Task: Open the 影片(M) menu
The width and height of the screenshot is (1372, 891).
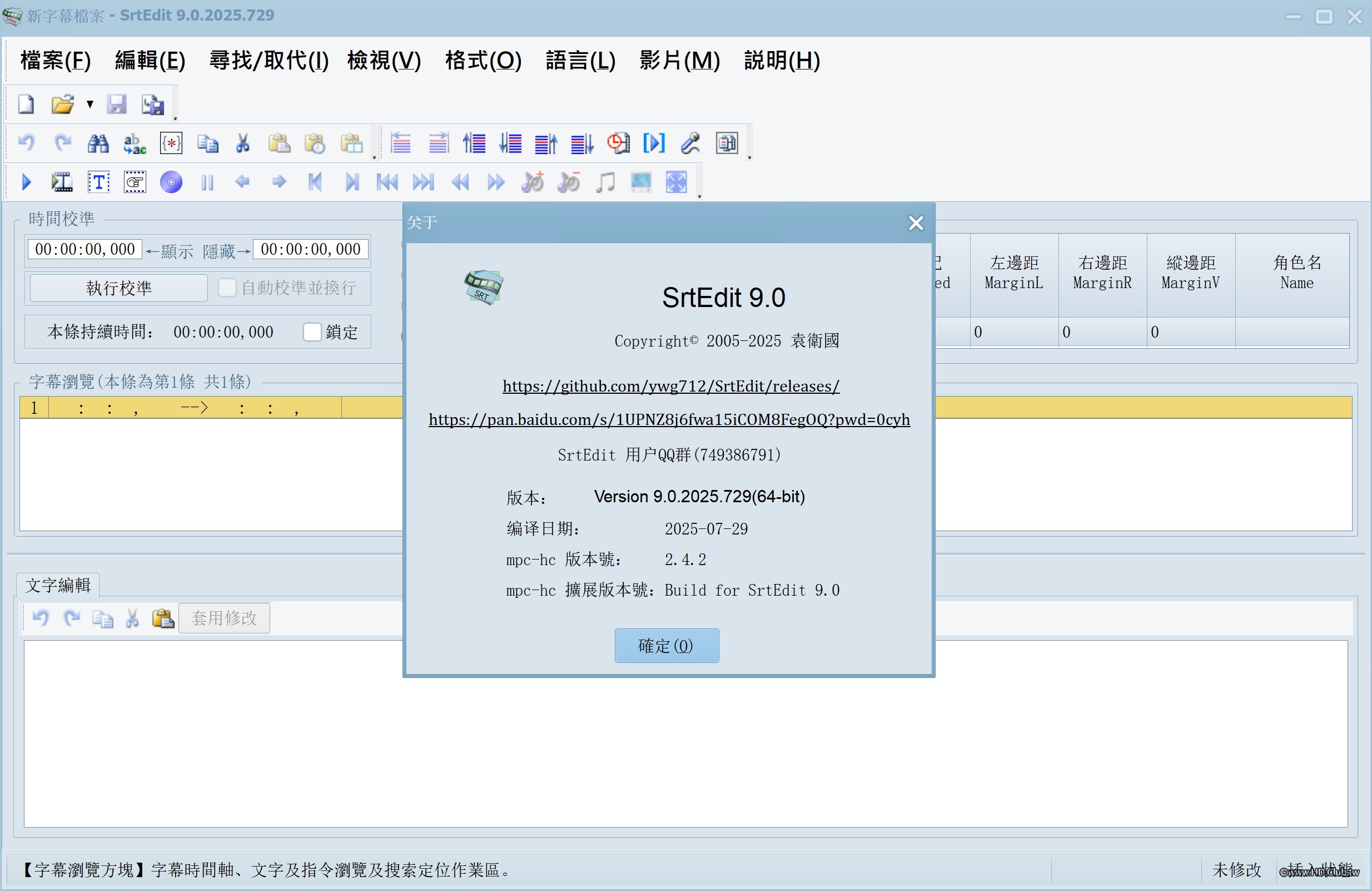Action: coord(680,60)
